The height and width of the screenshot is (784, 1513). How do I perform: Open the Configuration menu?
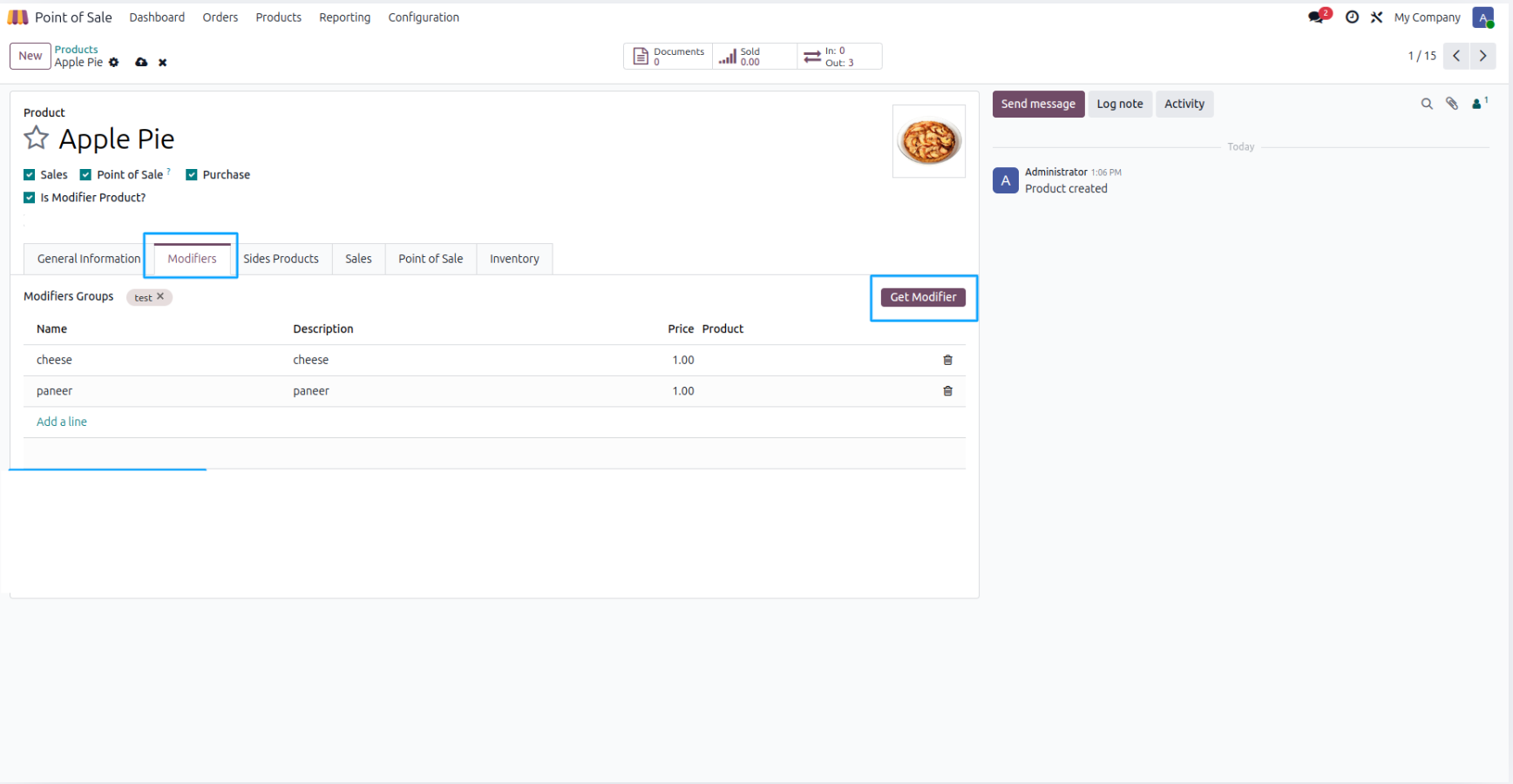point(424,17)
